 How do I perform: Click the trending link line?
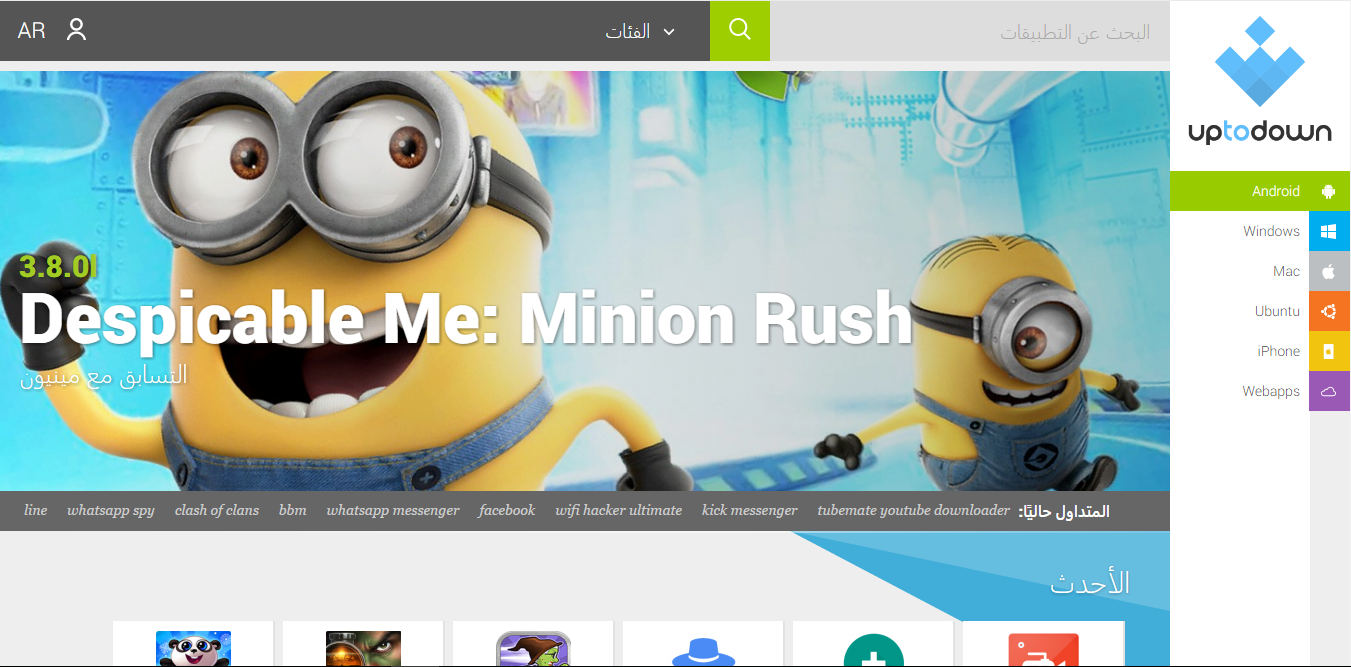[x=36, y=510]
